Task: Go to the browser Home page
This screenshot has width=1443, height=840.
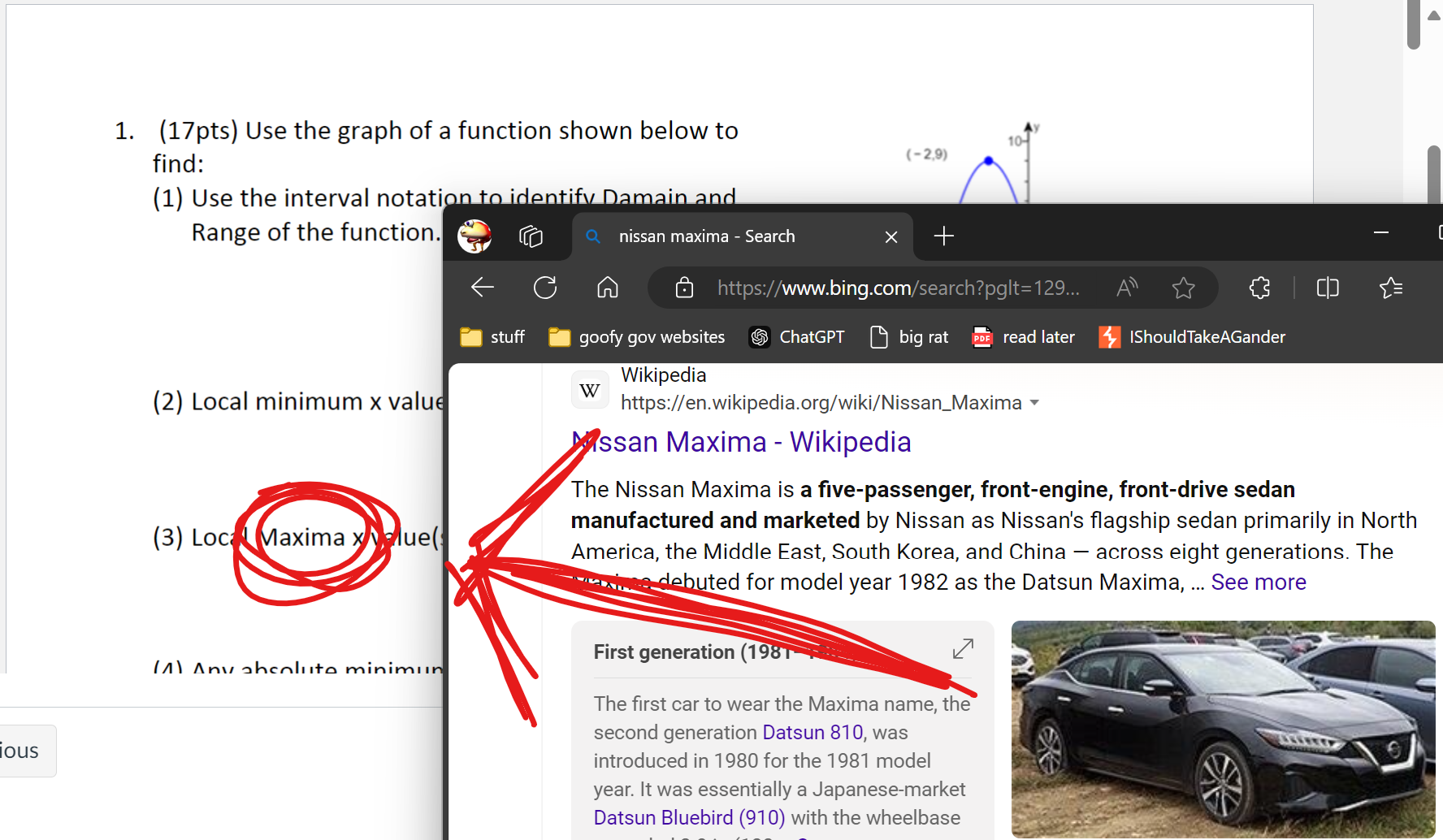Action: click(607, 288)
